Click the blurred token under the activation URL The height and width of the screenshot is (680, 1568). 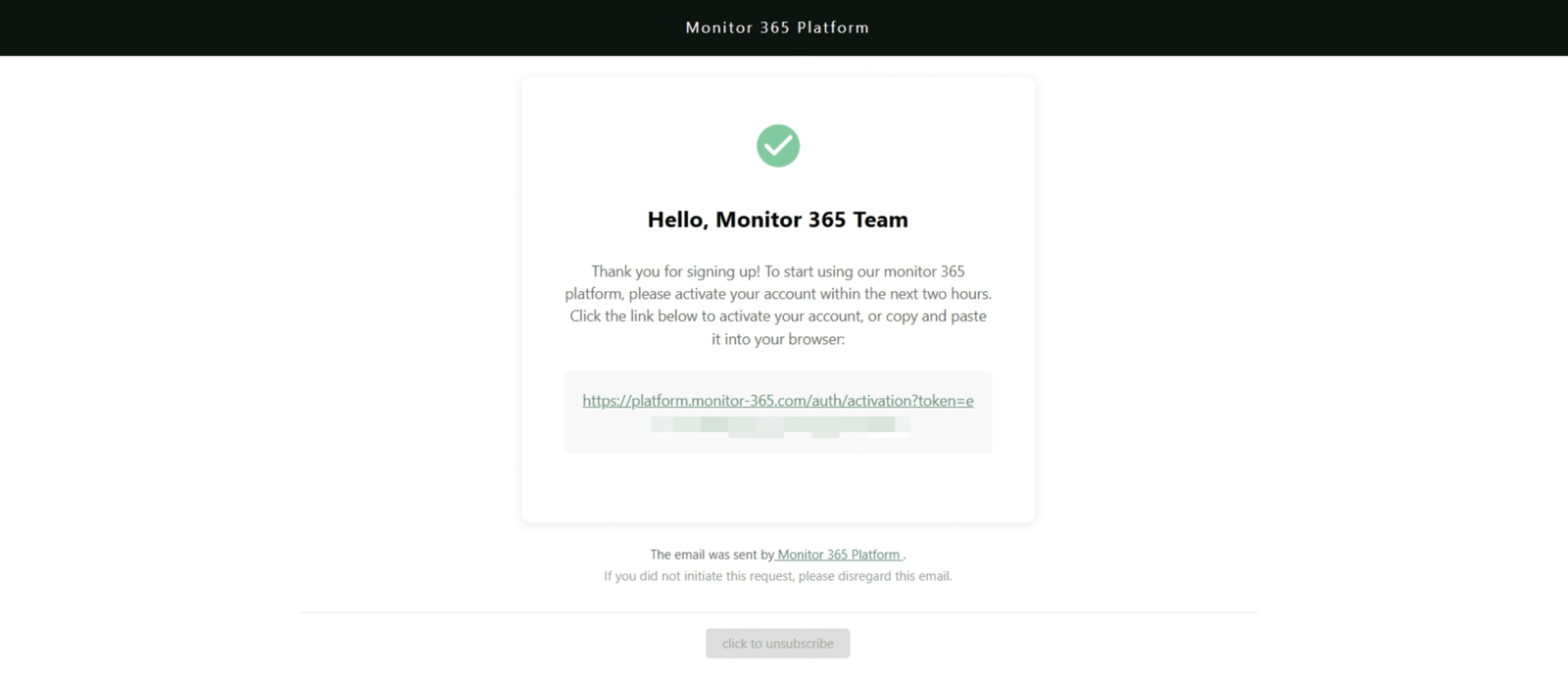click(779, 425)
